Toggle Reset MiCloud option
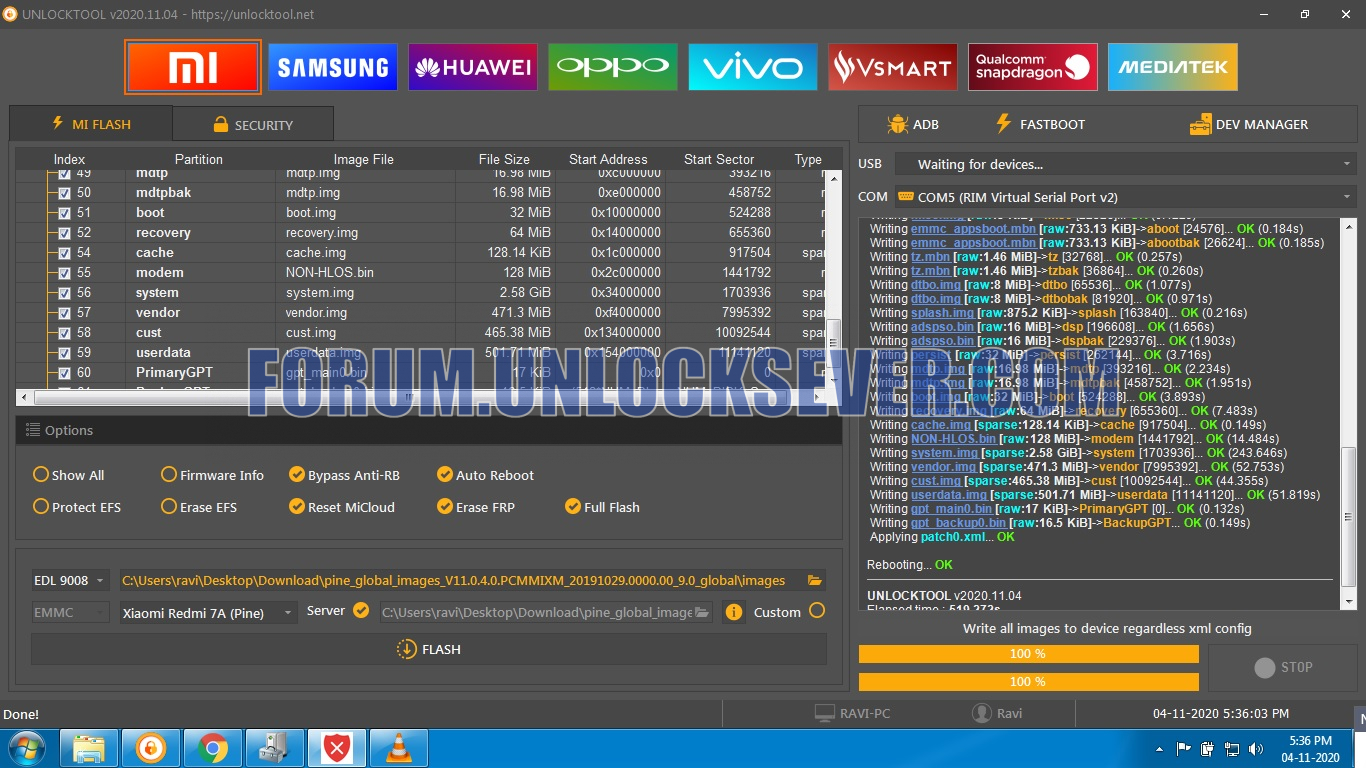1366x768 pixels. coord(341,507)
